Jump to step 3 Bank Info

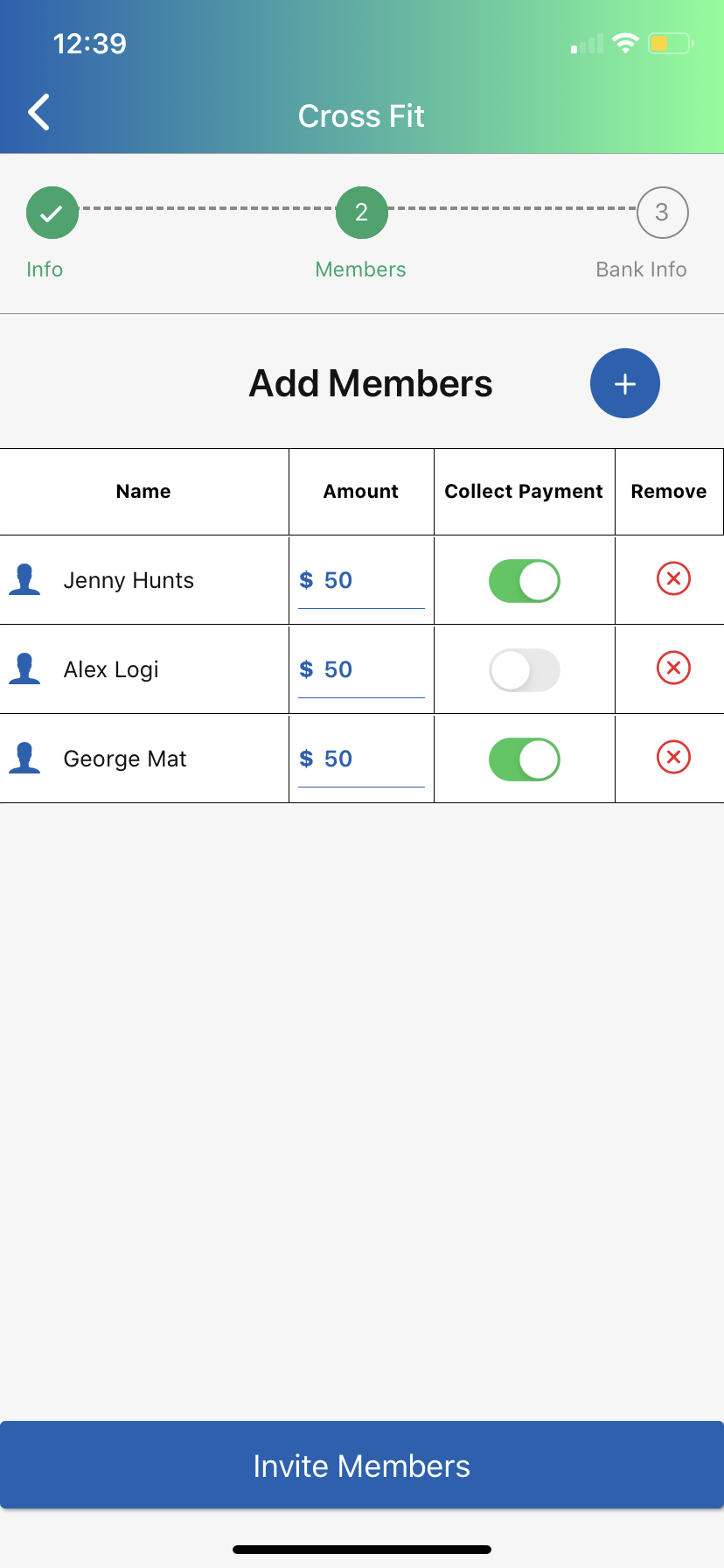(x=662, y=213)
